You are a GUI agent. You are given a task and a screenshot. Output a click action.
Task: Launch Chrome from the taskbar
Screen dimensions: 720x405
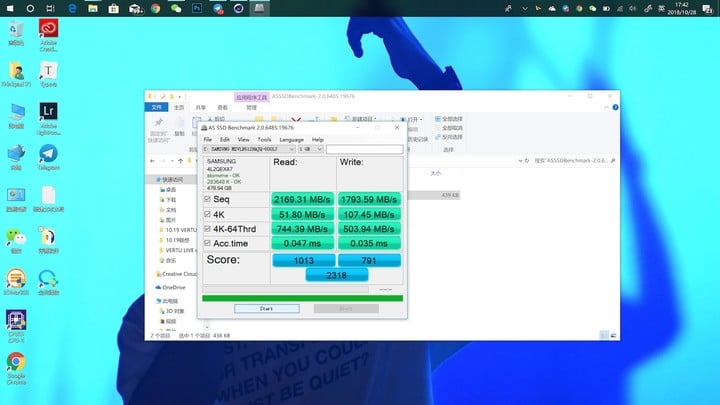[x=156, y=8]
